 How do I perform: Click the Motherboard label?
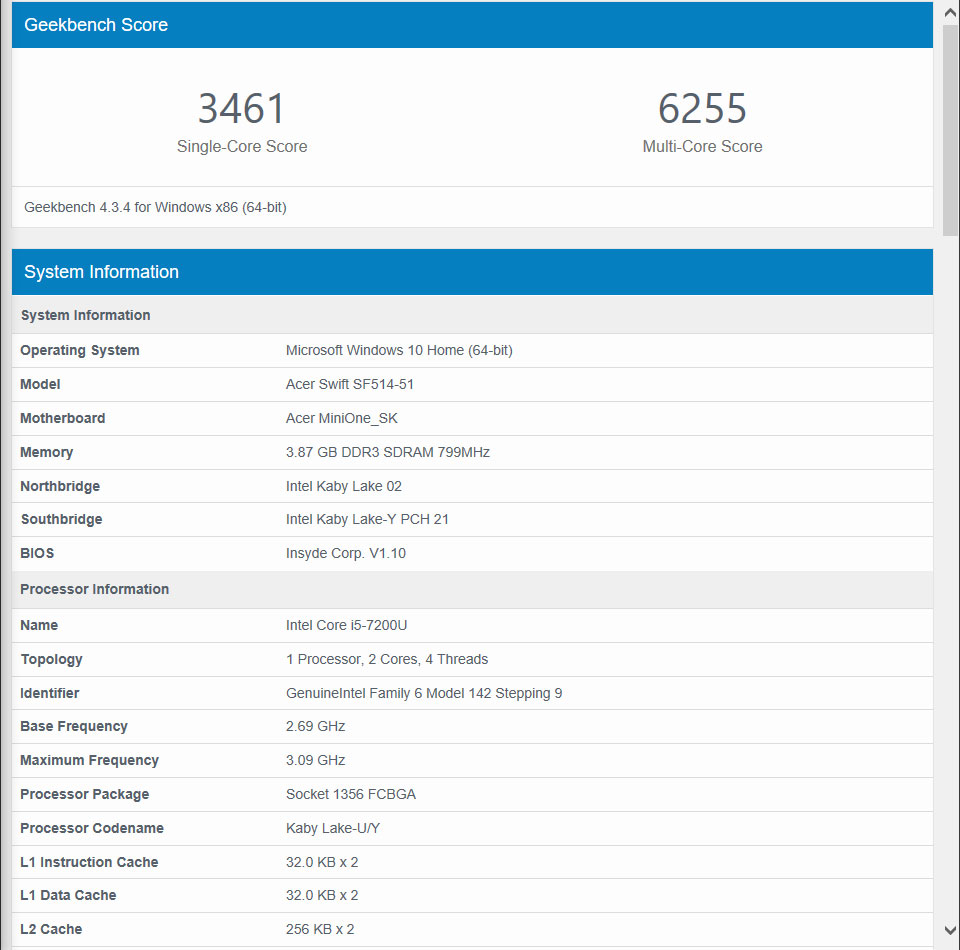tap(62, 418)
